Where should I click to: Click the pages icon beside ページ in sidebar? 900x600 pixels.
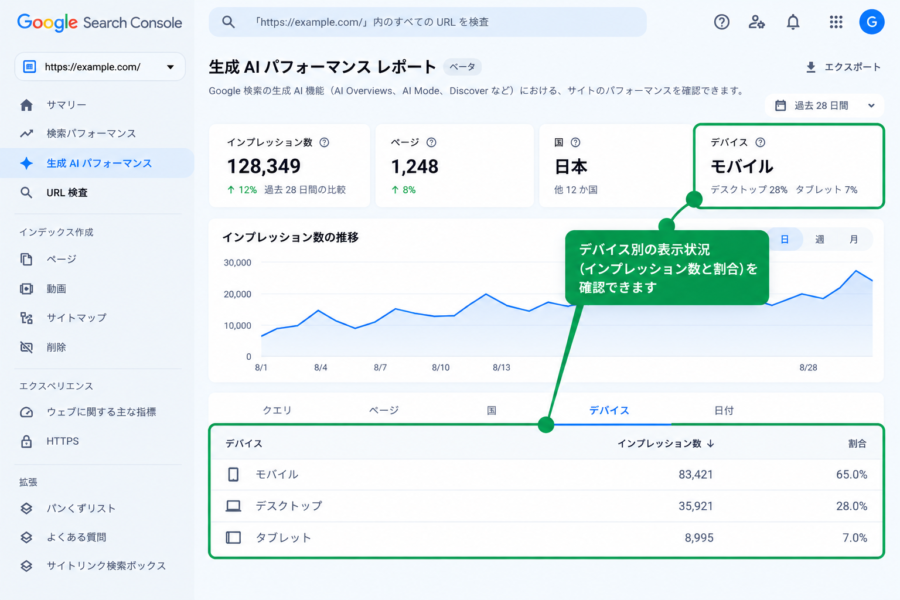[26, 259]
